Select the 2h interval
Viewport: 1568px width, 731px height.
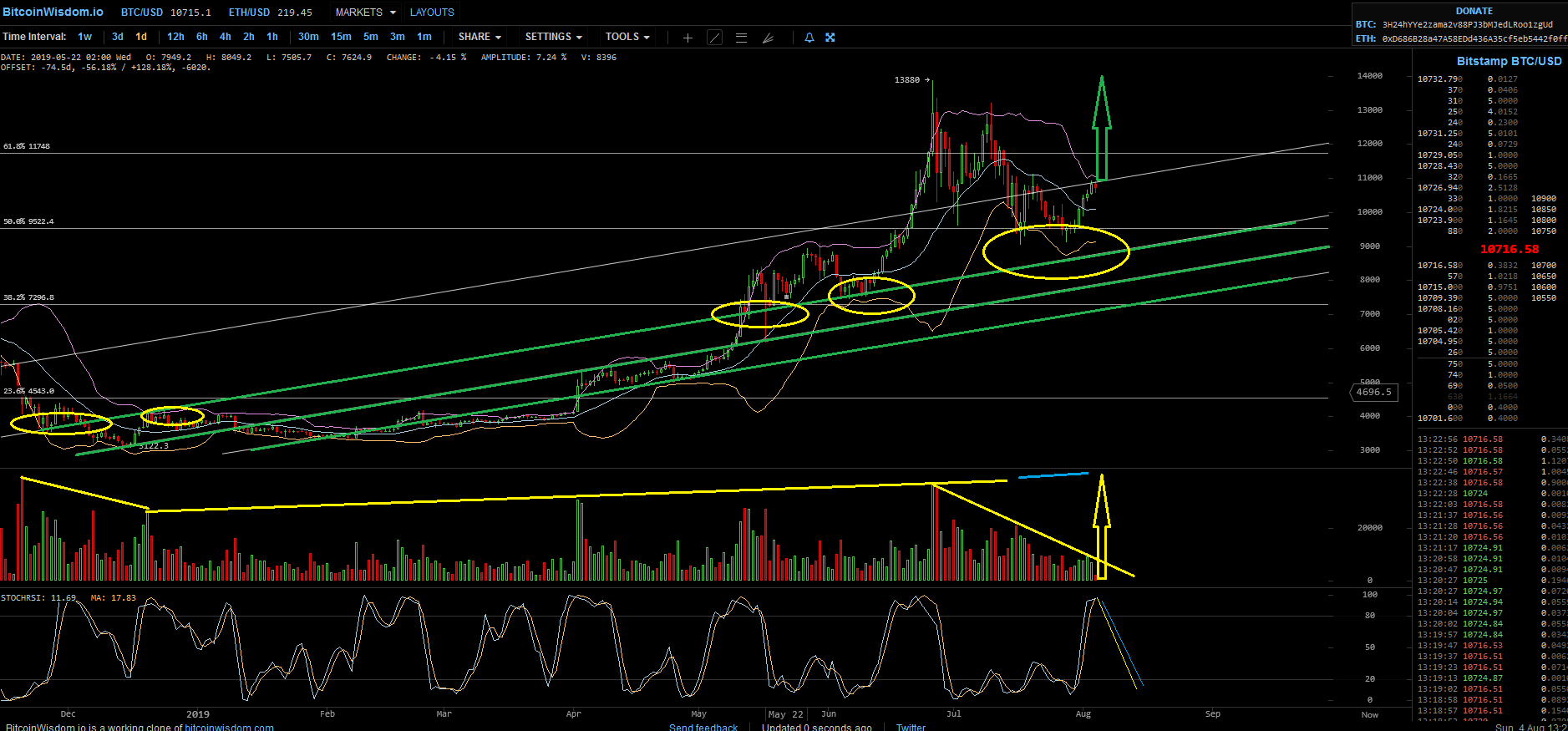(249, 37)
